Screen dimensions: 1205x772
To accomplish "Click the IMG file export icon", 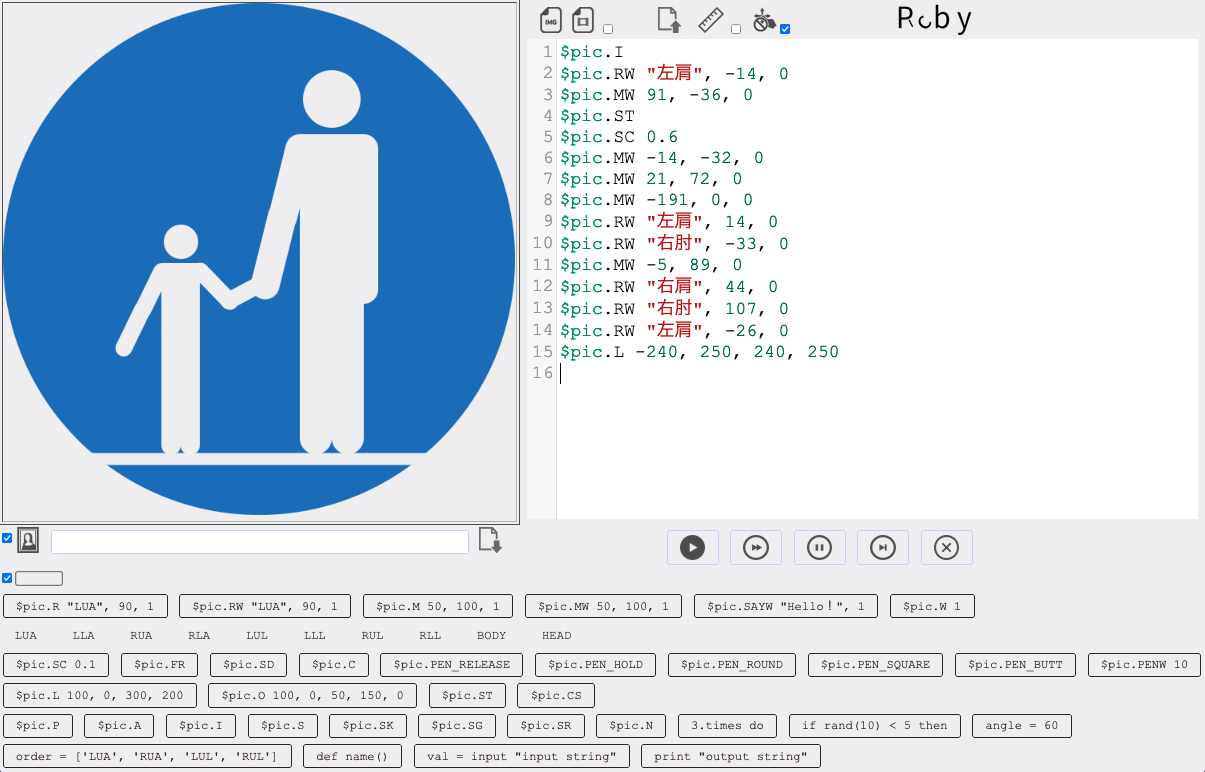I will [551, 20].
